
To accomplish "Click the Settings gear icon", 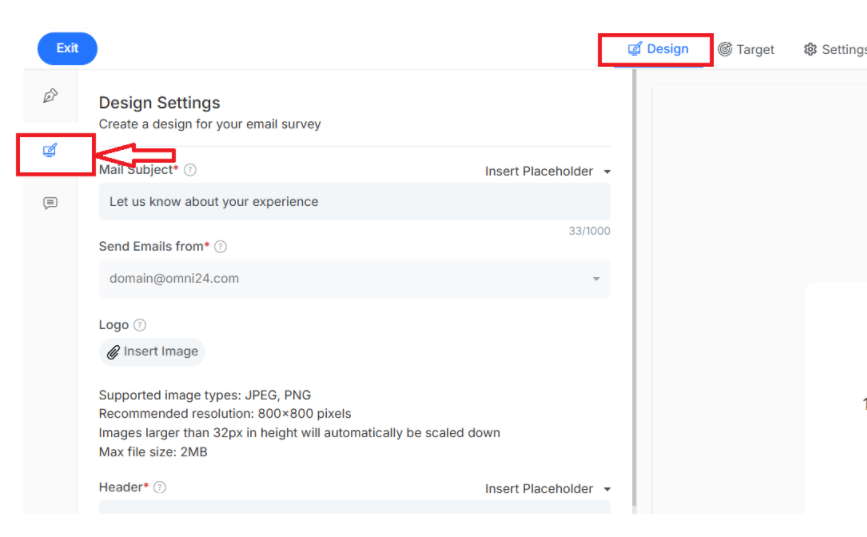I will 810,49.
